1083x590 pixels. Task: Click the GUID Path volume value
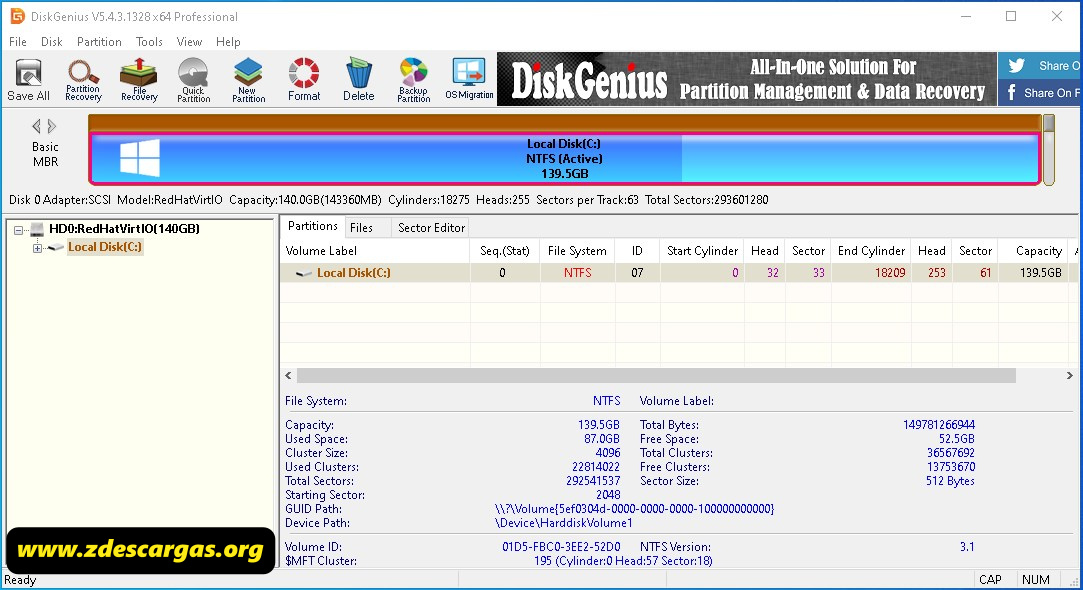coord(634,508)
